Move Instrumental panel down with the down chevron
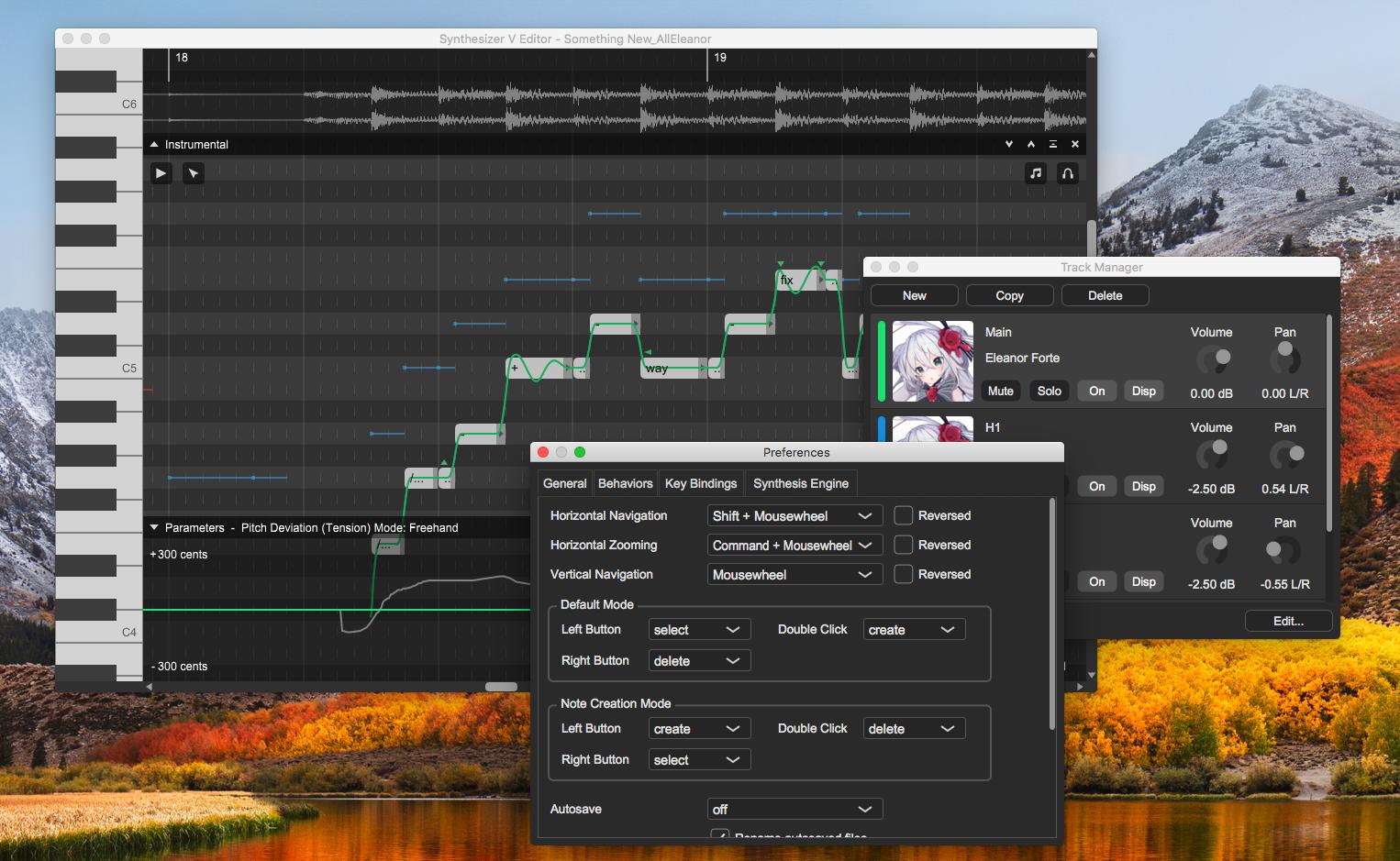Screen dimensions: 1400x861 click(1009, 144)
